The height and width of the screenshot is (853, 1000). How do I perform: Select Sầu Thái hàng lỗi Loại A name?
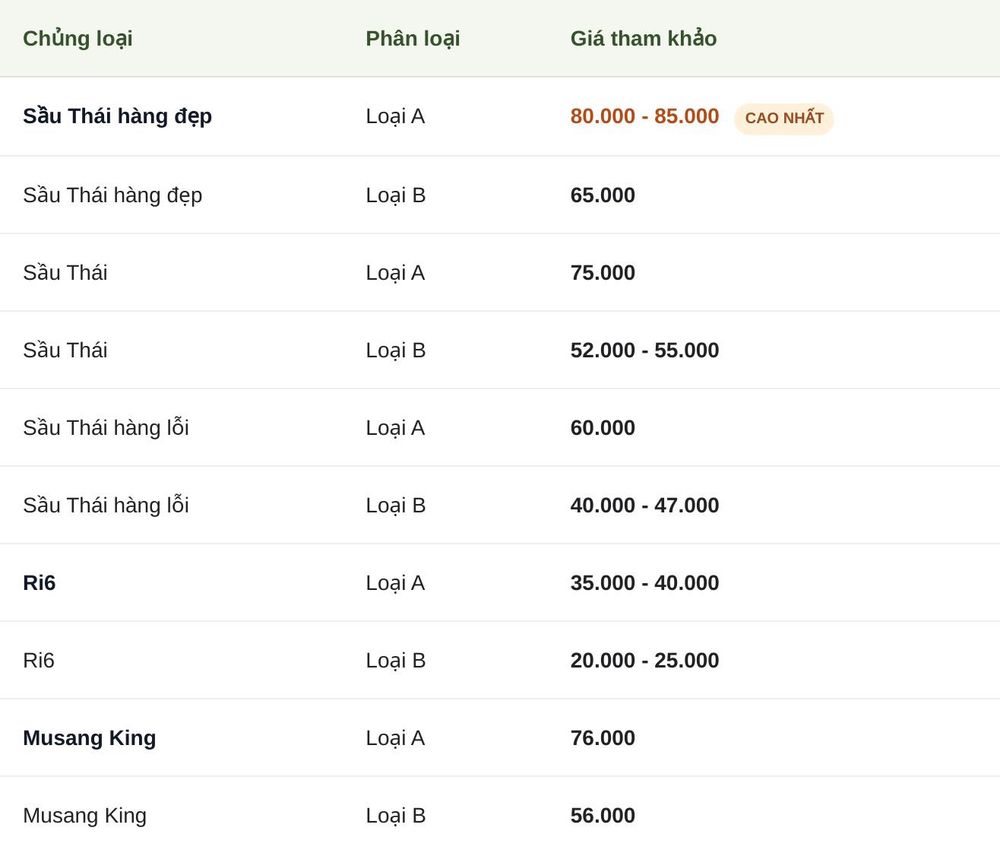click(106, 428)
